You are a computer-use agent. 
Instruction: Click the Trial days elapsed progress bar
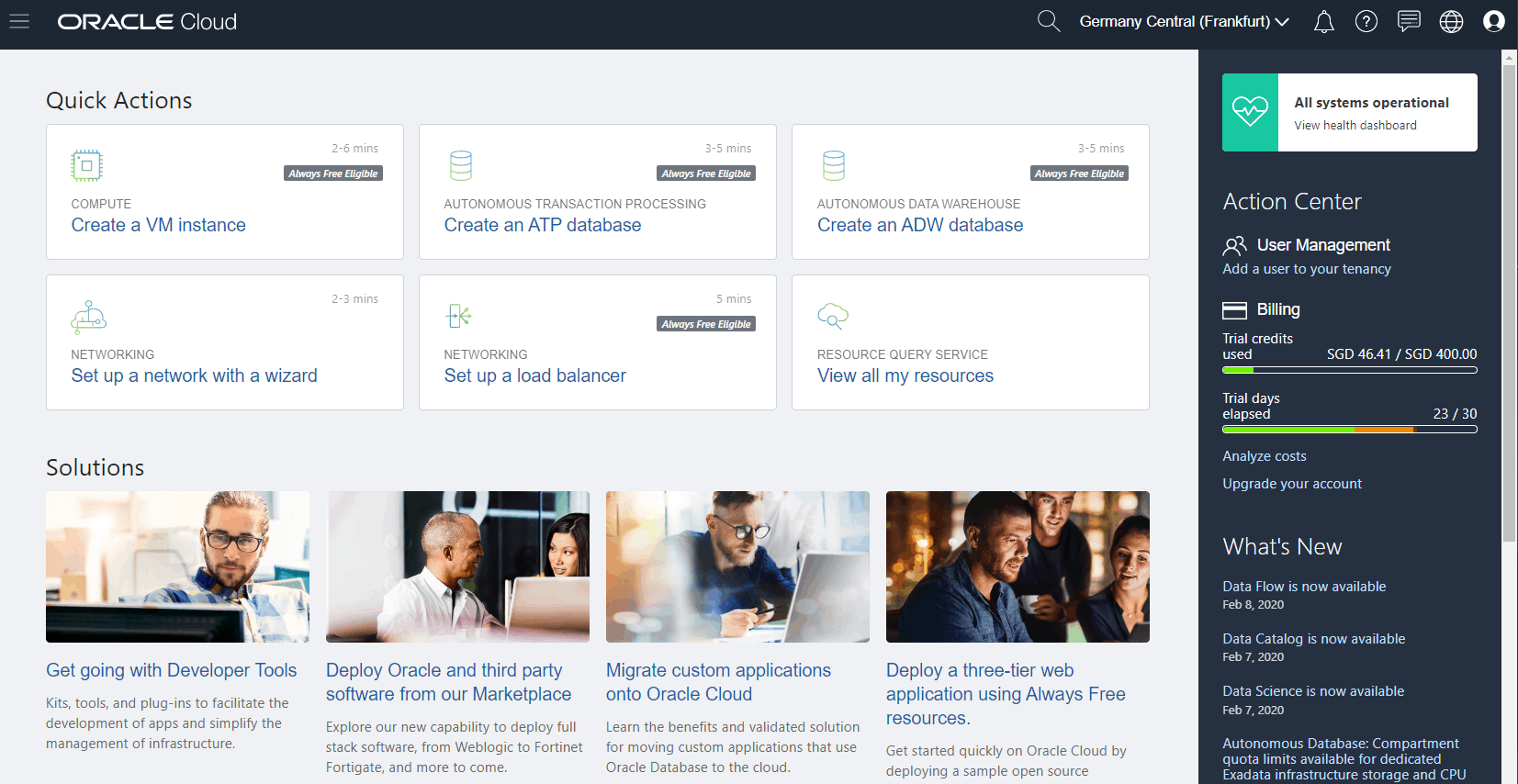(x=1350, y=430)
